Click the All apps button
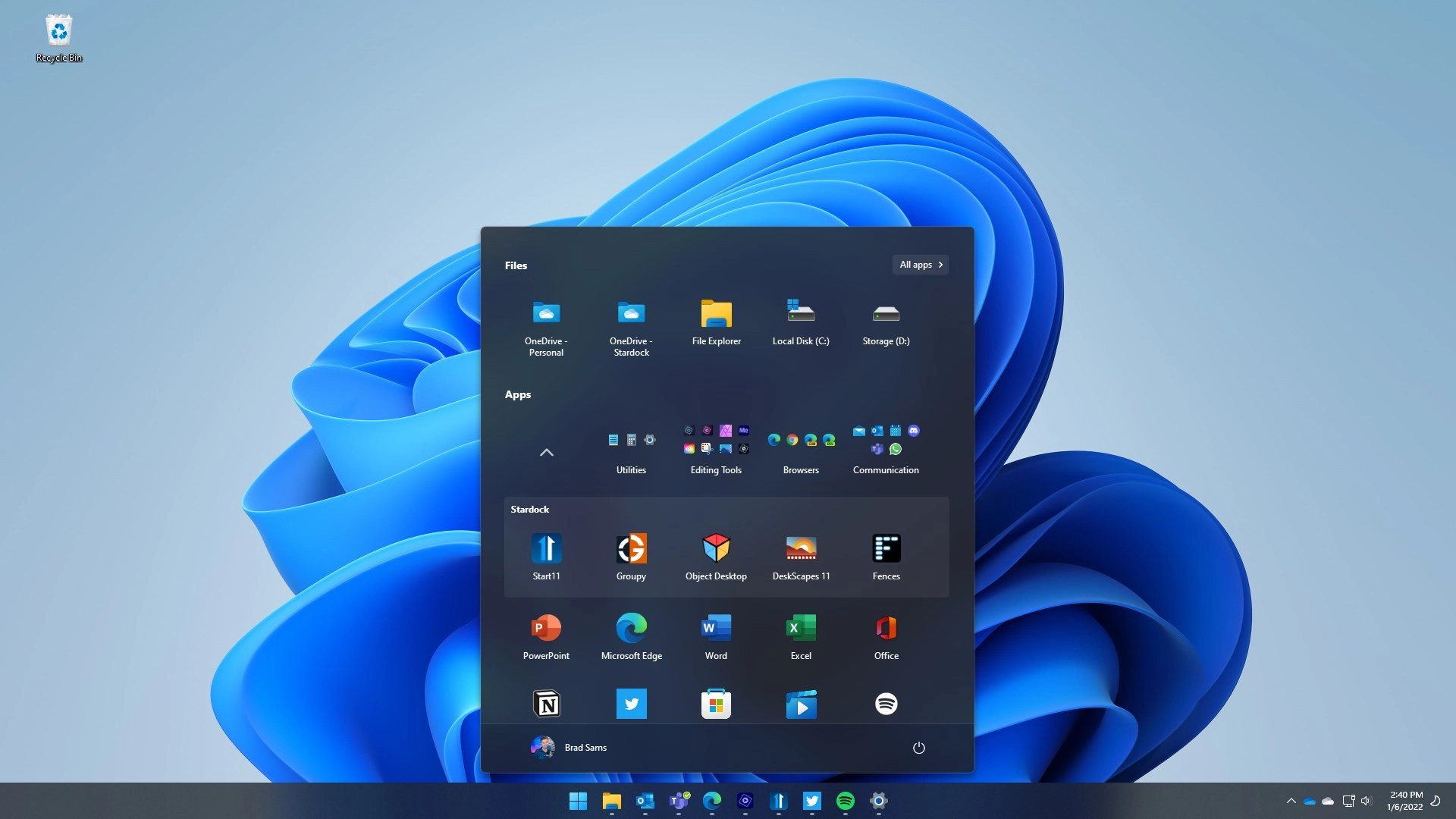The image size is (1456, 819). click(920, 265)
